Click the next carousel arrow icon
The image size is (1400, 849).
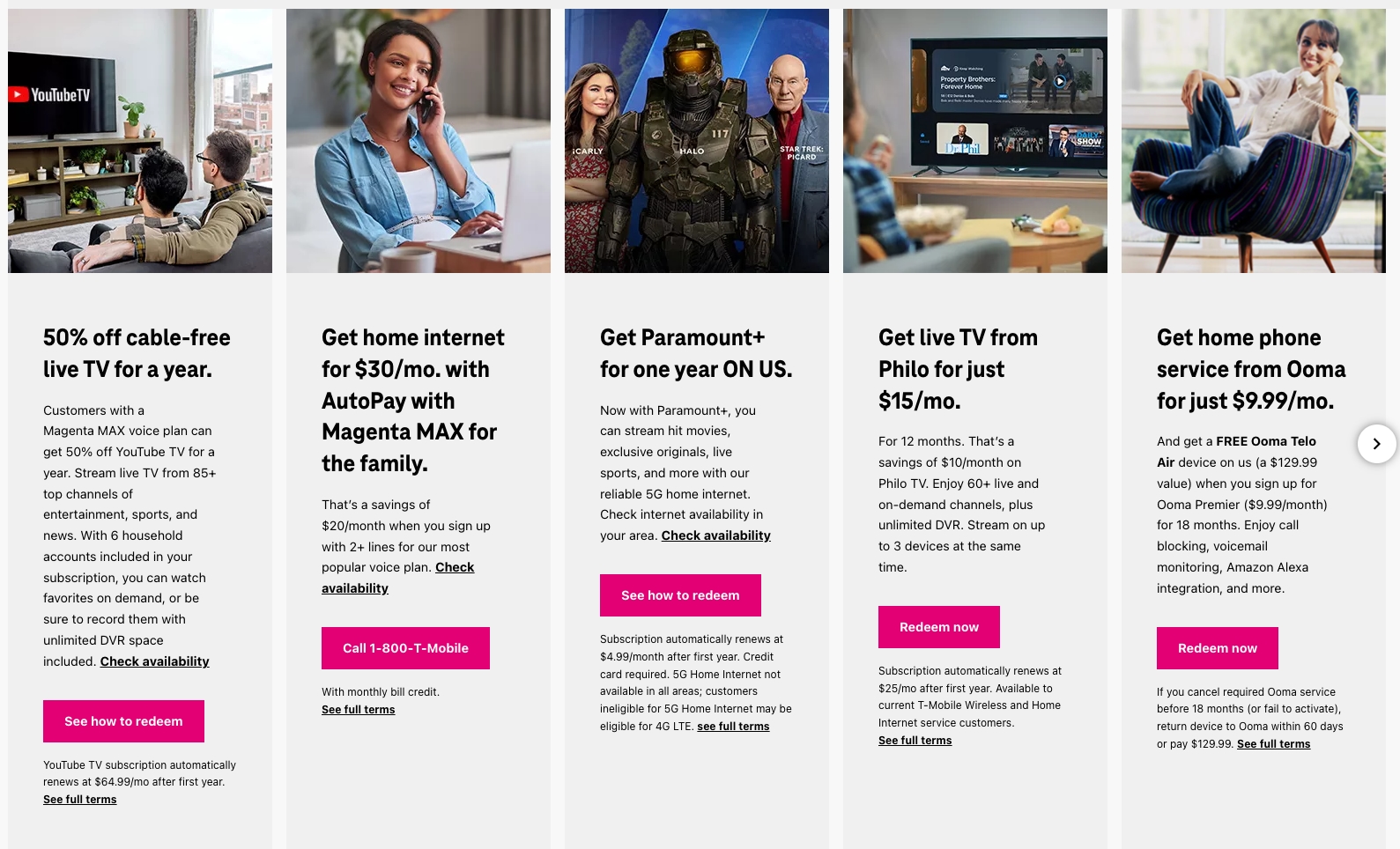coord(1376,444)
